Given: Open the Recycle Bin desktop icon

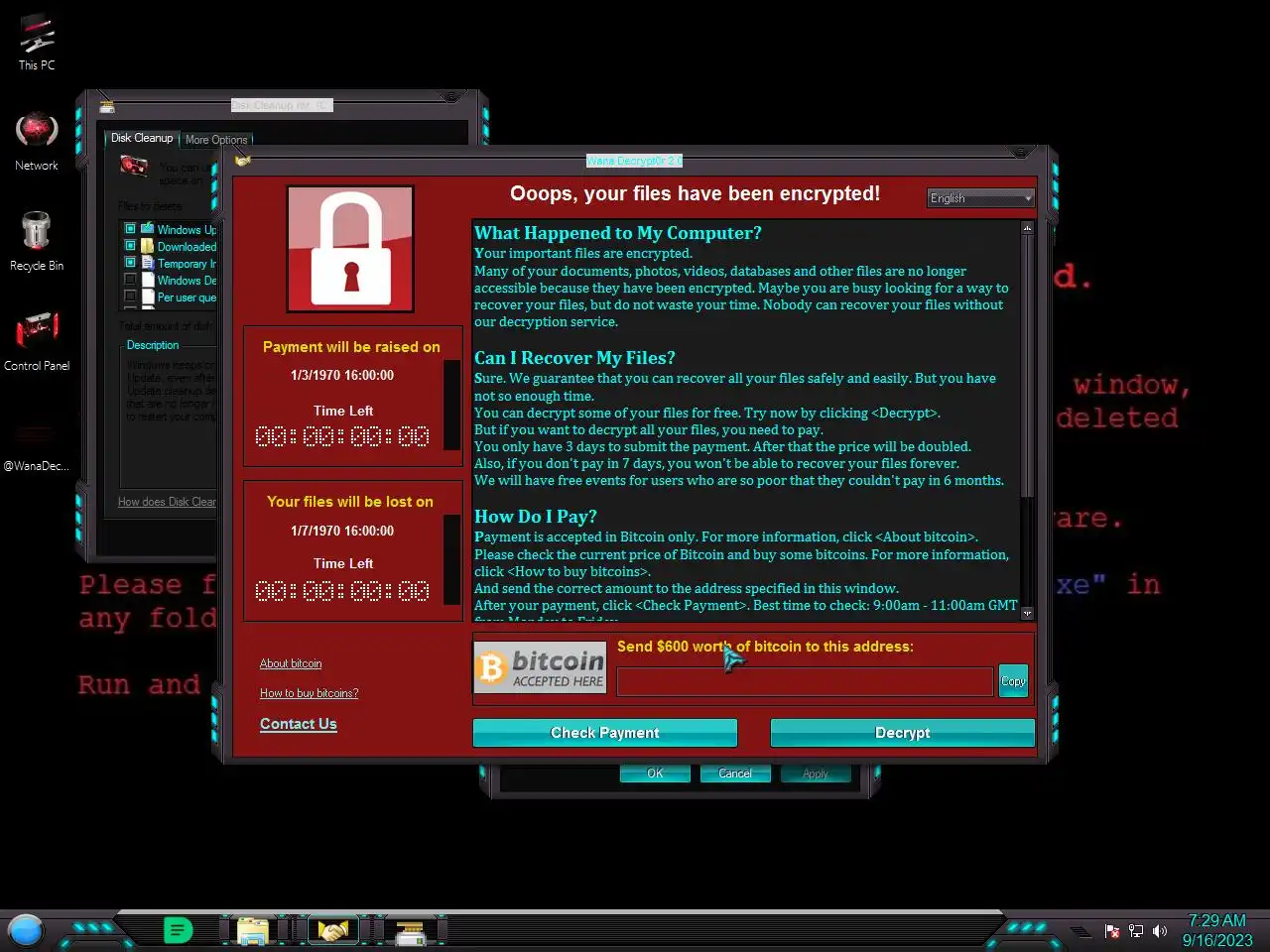Looking at the screenshot, I should (37, 241).
